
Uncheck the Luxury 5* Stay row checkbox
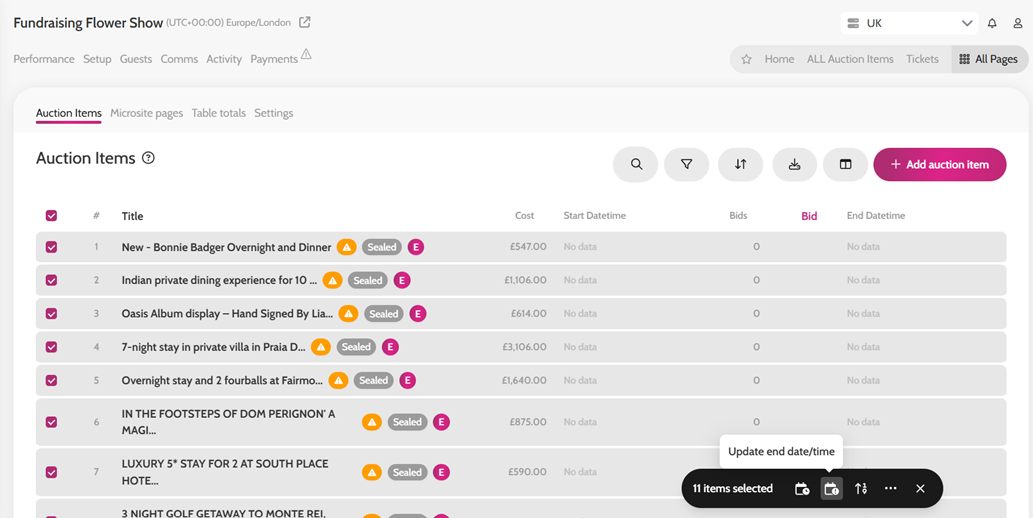coord(51,472)
